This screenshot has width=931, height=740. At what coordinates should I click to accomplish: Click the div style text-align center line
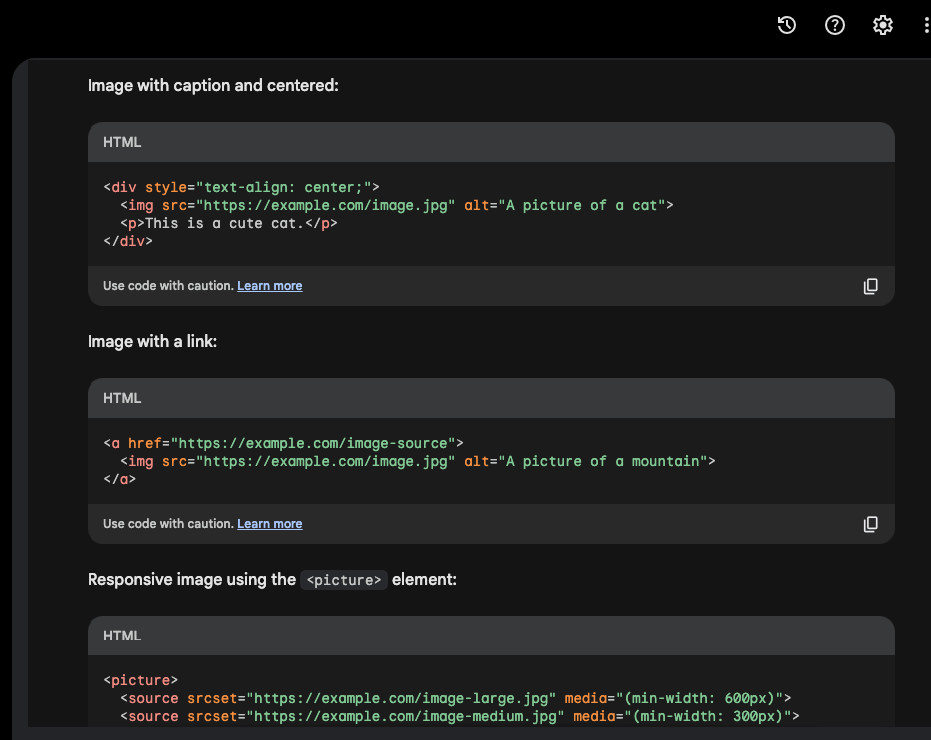241,187
